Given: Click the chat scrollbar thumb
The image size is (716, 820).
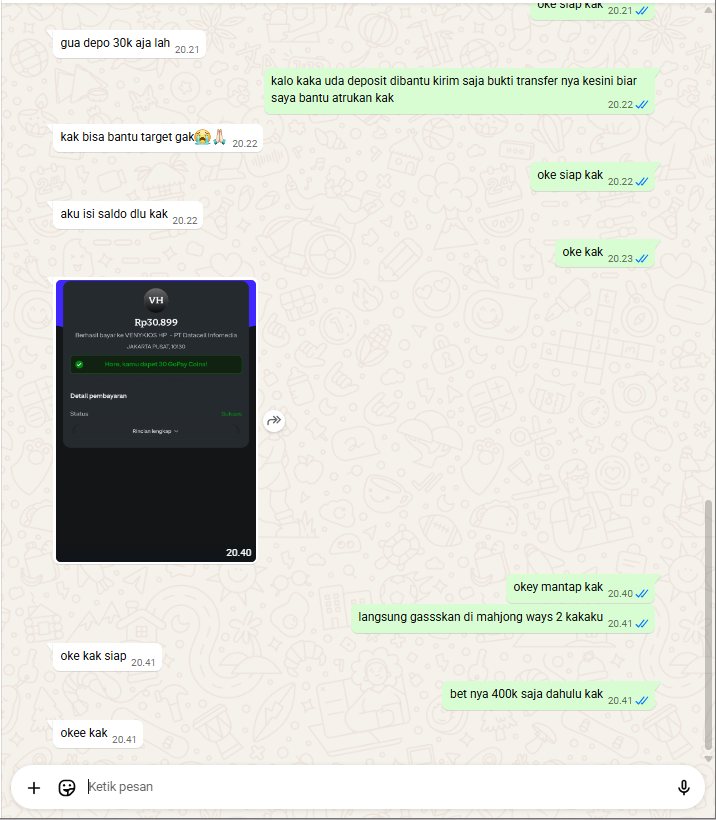Looking at the screenshot, I should pos(709,625).
